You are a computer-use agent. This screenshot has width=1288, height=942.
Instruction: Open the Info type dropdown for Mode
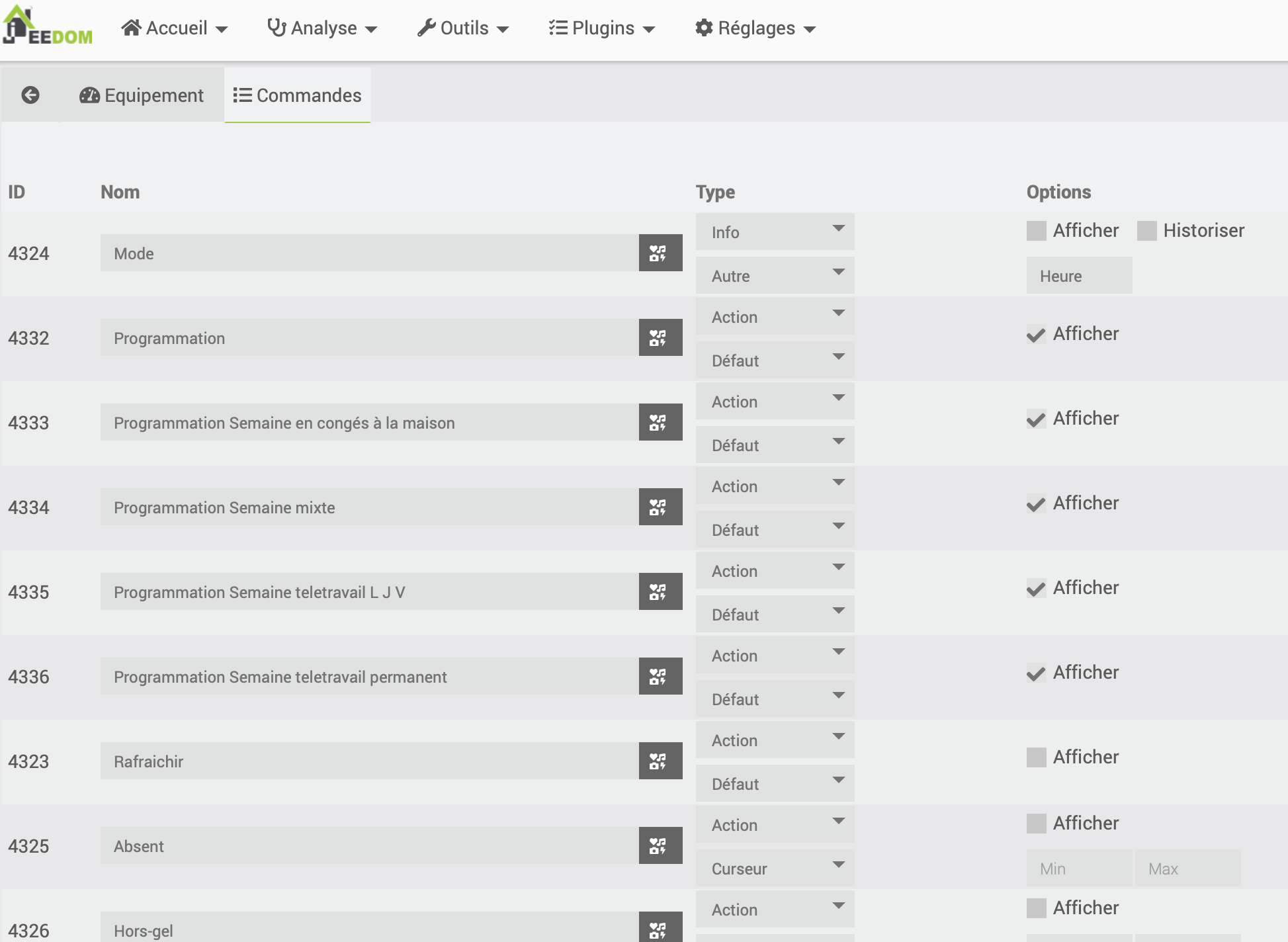775,232
